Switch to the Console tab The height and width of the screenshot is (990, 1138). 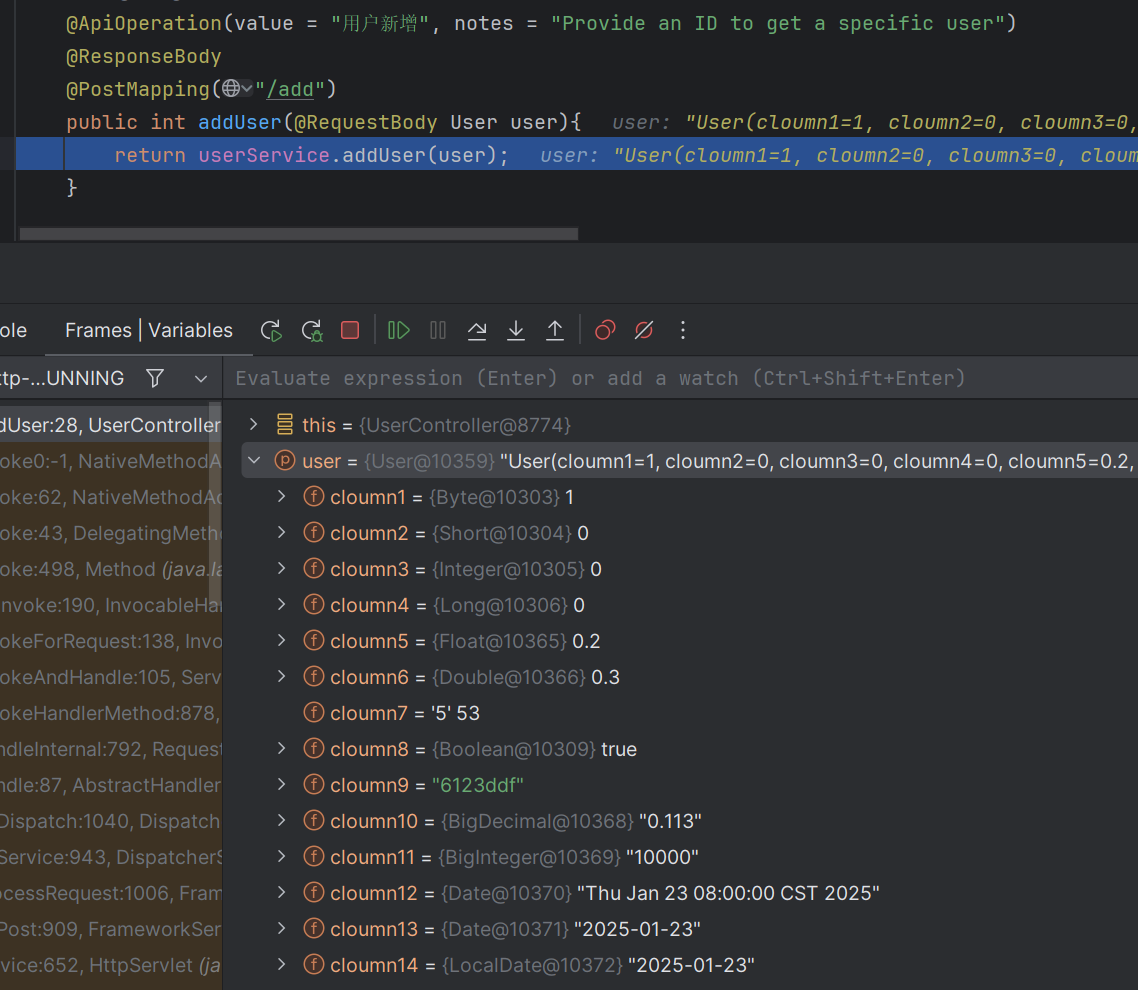click(x=13, y=330)
